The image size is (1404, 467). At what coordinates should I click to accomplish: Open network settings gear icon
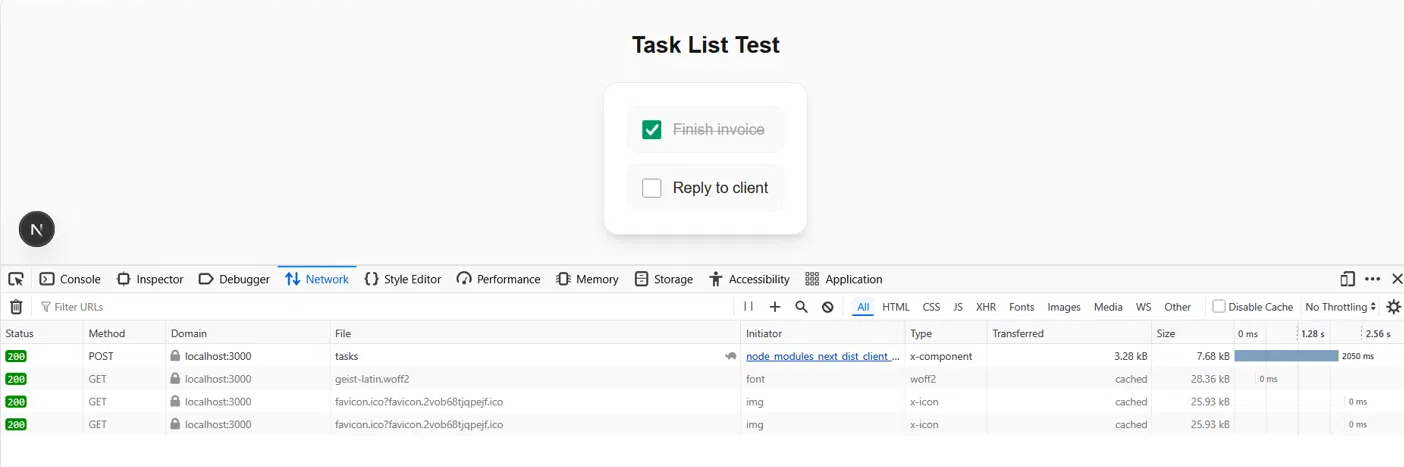click(x=1393, y=307)
